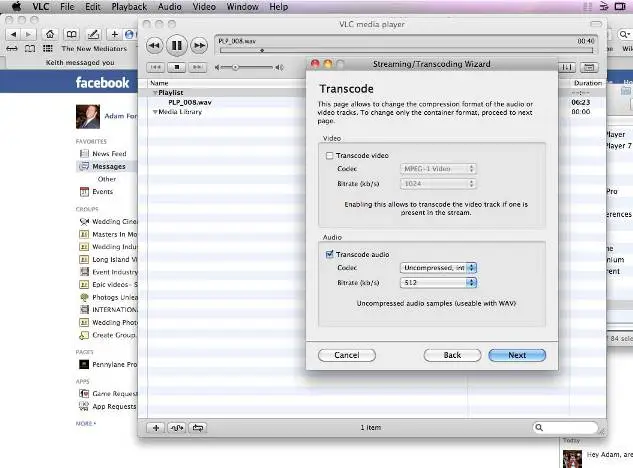Click the playlist search field
The width and height of the screenshot is (633, 468).
566,427
